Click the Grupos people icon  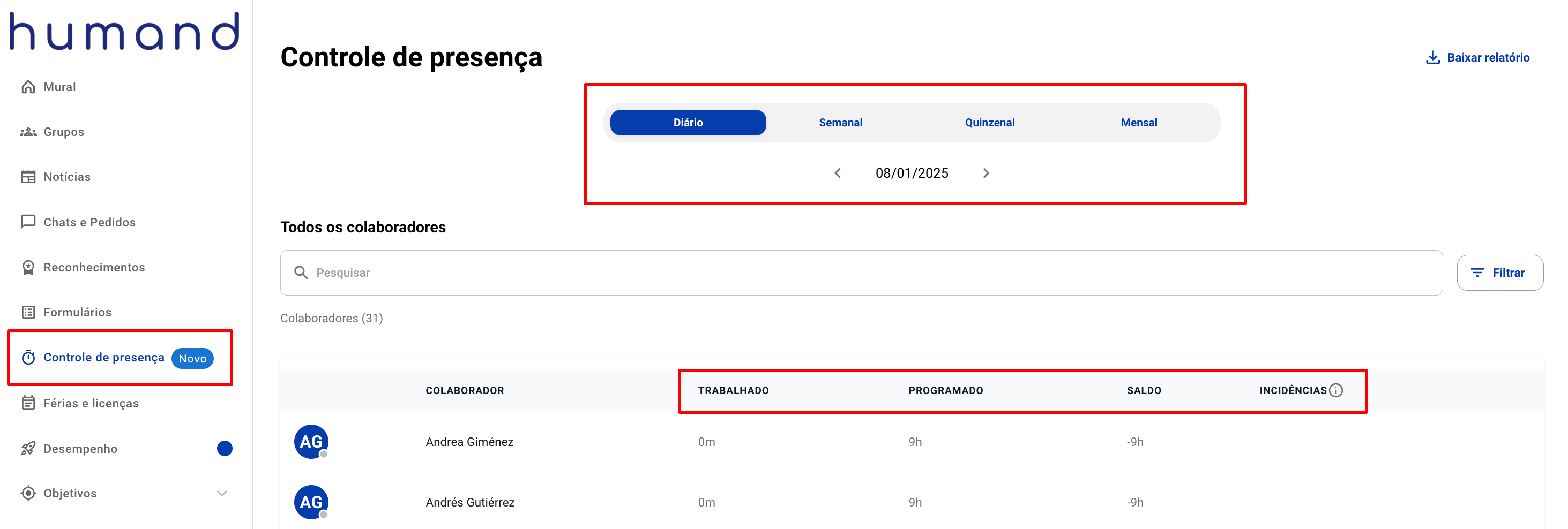point(28,132)
